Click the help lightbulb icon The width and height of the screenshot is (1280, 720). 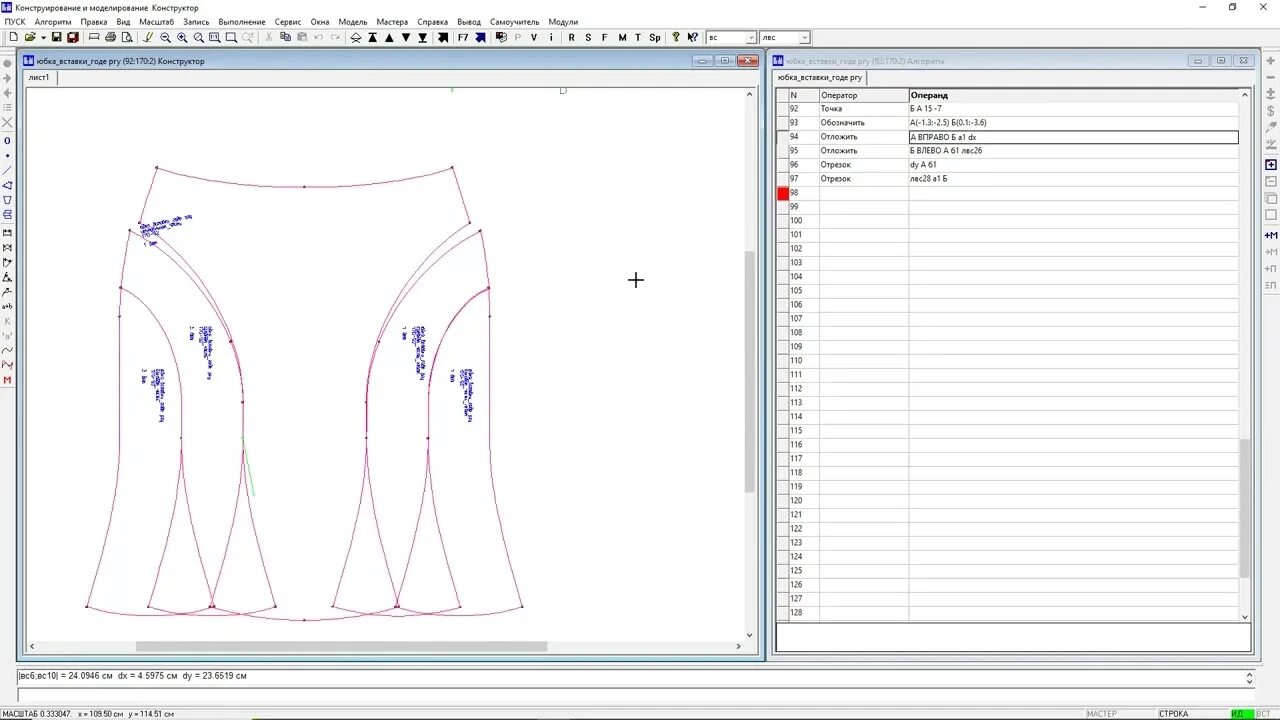tap(676, 37)
